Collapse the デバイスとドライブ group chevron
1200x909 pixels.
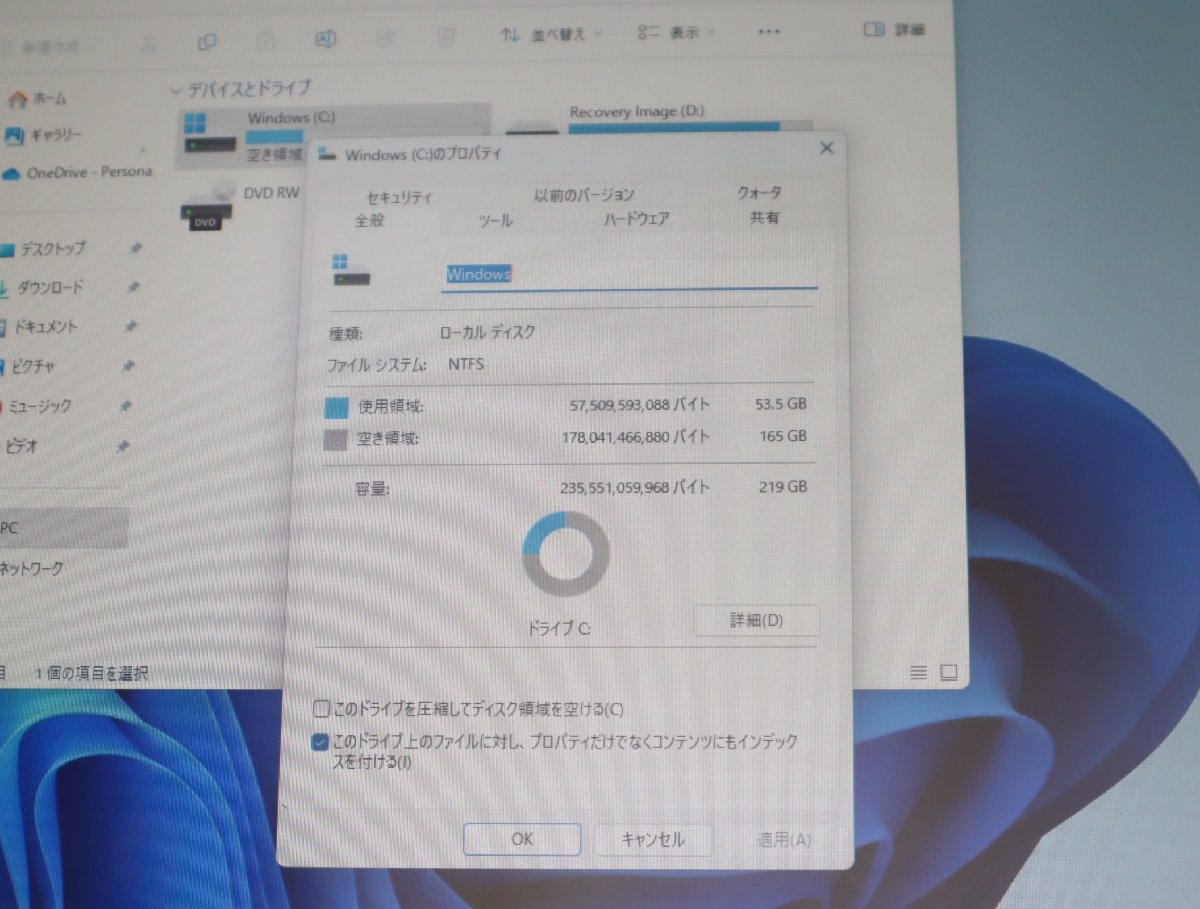pyautogui.click(x=177, y=90)
